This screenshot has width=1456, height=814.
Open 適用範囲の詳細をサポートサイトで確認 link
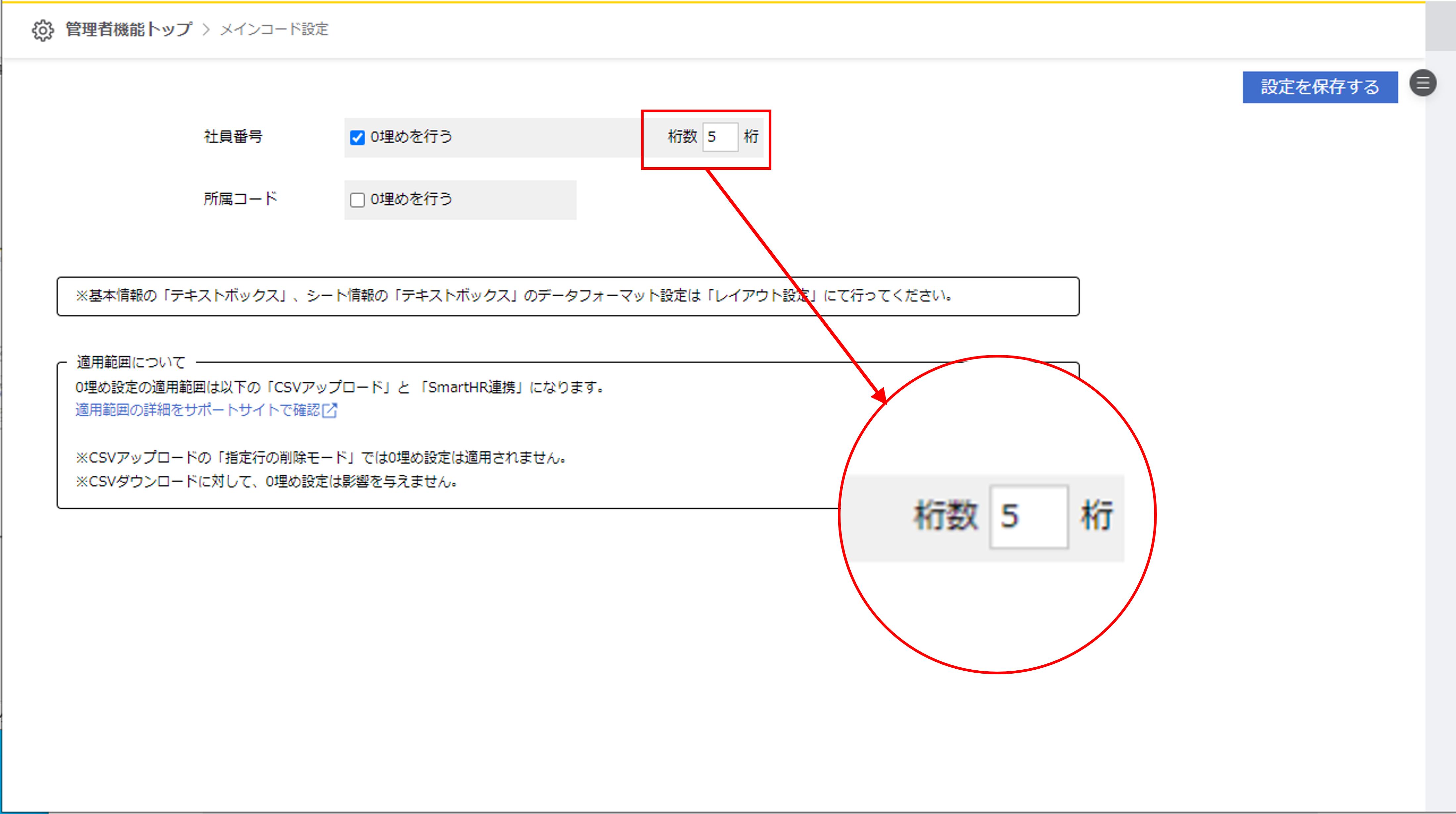point(198,410)
